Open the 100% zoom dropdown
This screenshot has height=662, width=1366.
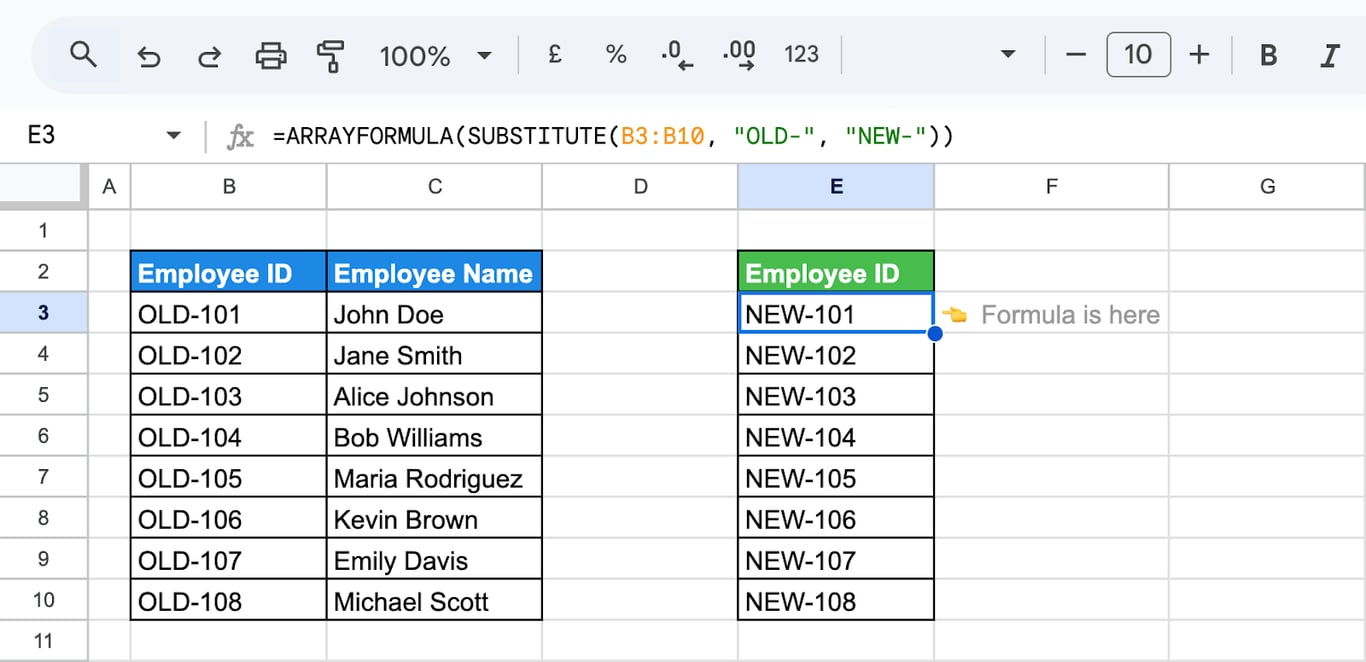[x=435, y=56]
